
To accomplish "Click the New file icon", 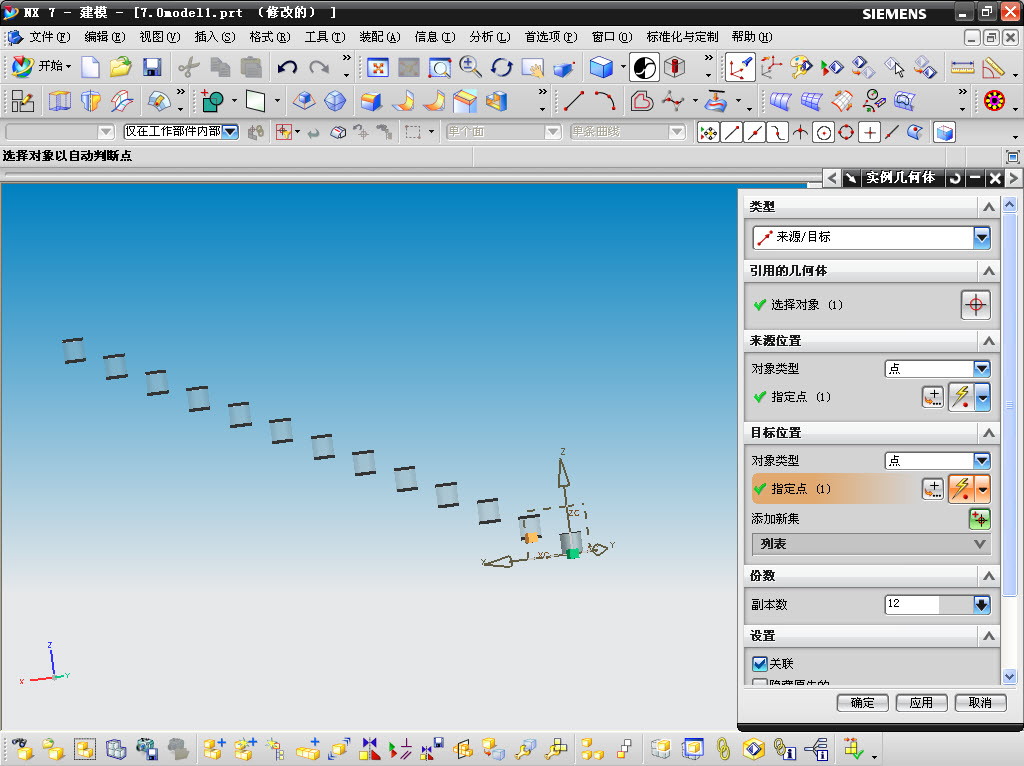I will tap(90, 67).
